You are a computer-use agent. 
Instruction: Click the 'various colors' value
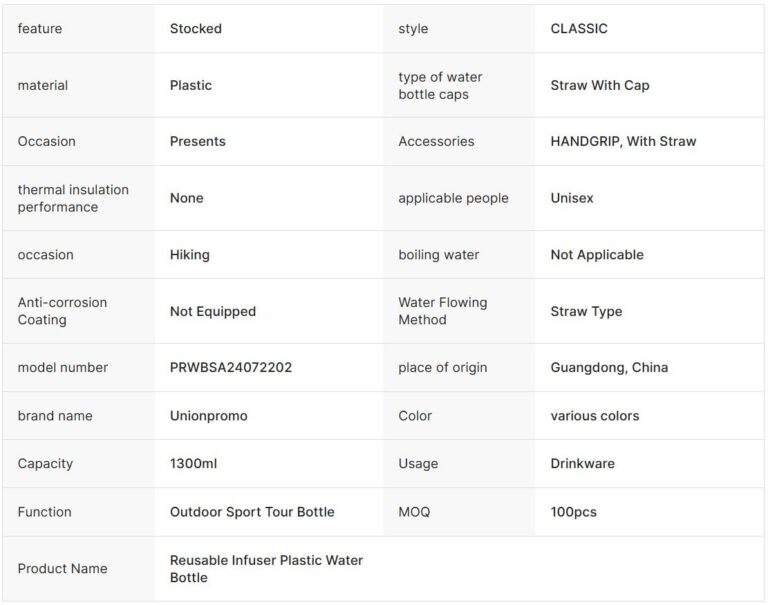594,416
